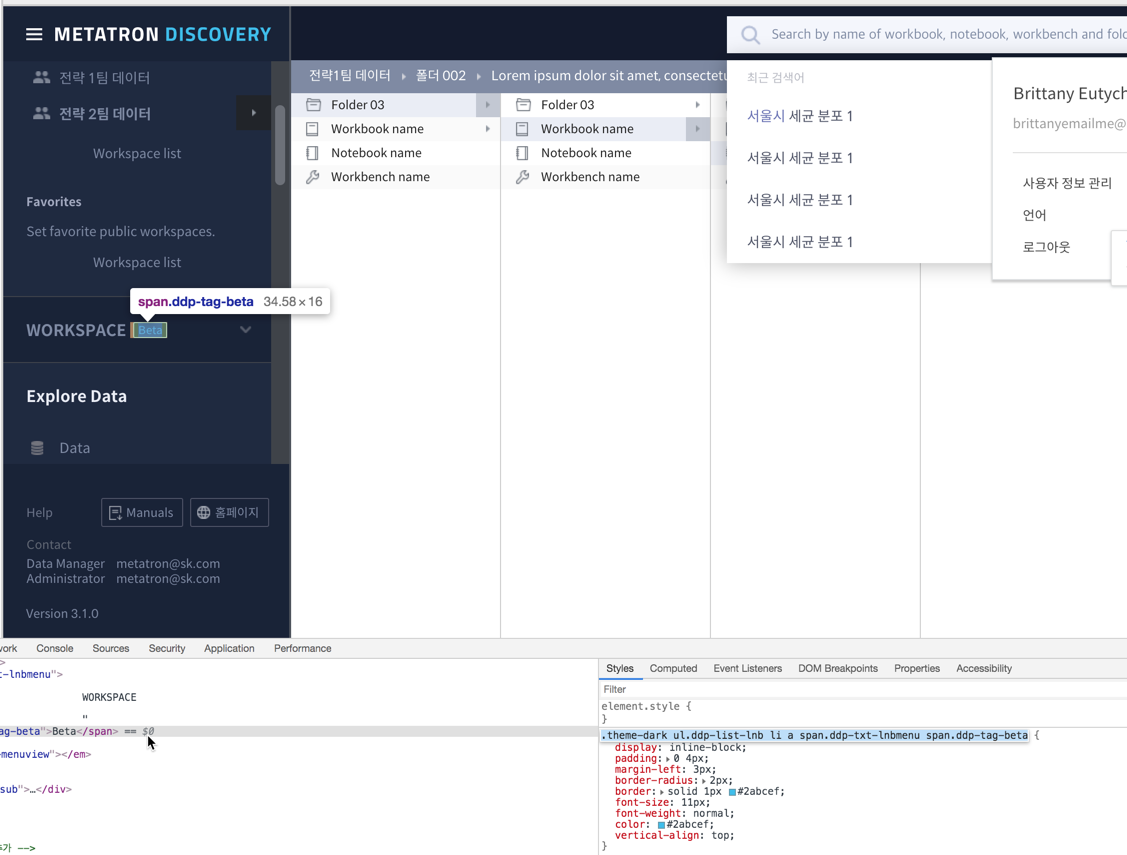Click the Lorem ipsum breadcrumb
This screenshot has height=855, width=1127.
(608, 75)
